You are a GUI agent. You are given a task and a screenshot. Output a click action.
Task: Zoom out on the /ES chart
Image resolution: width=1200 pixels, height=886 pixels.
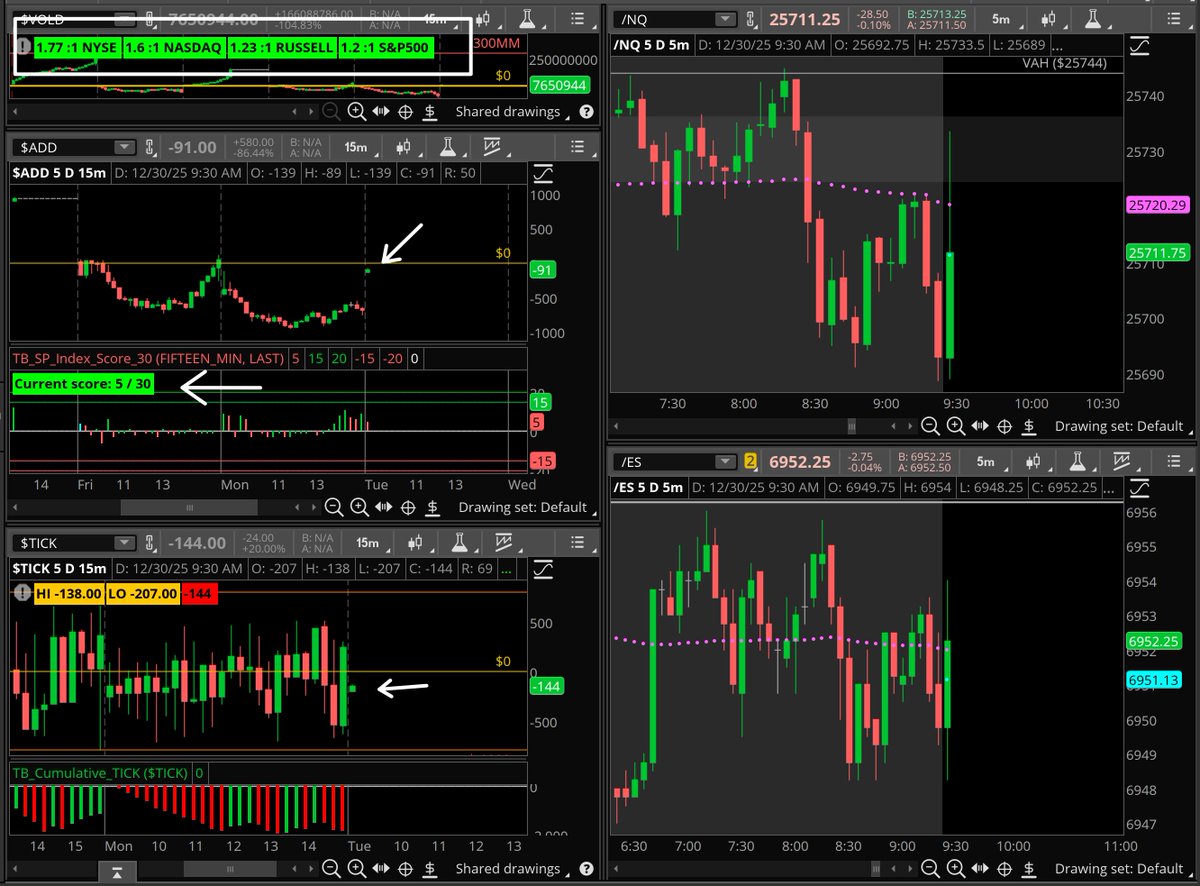[930, 869]
